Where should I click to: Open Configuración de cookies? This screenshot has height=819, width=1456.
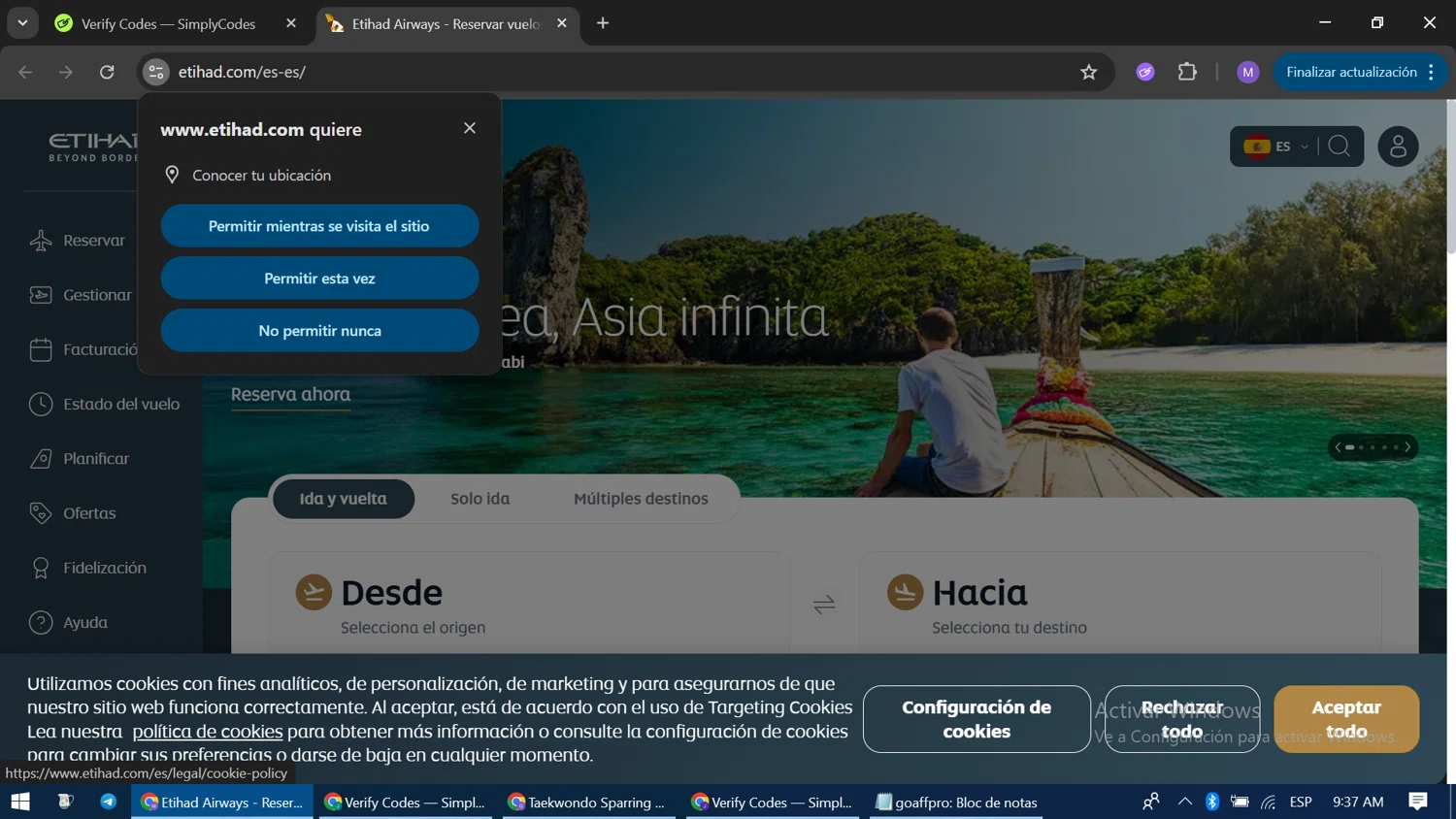pyautogui.click(x=976, y=719)
